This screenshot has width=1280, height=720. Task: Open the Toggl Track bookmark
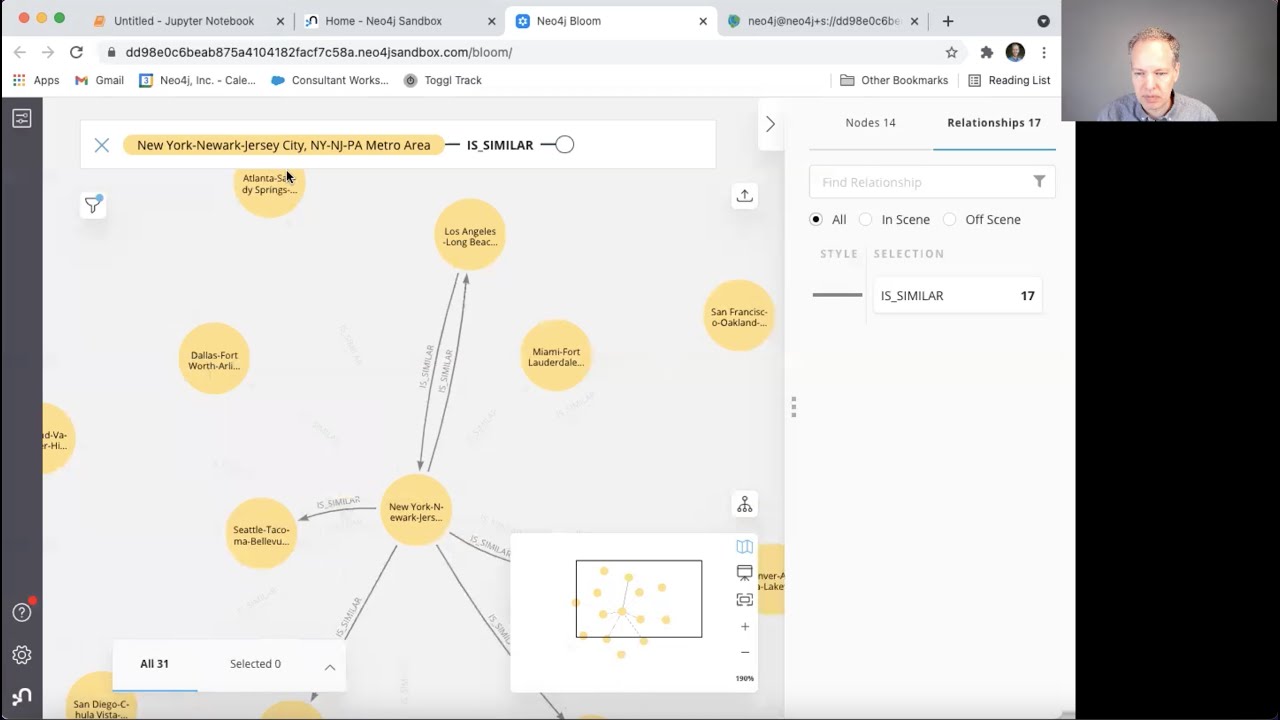[443, 80]
